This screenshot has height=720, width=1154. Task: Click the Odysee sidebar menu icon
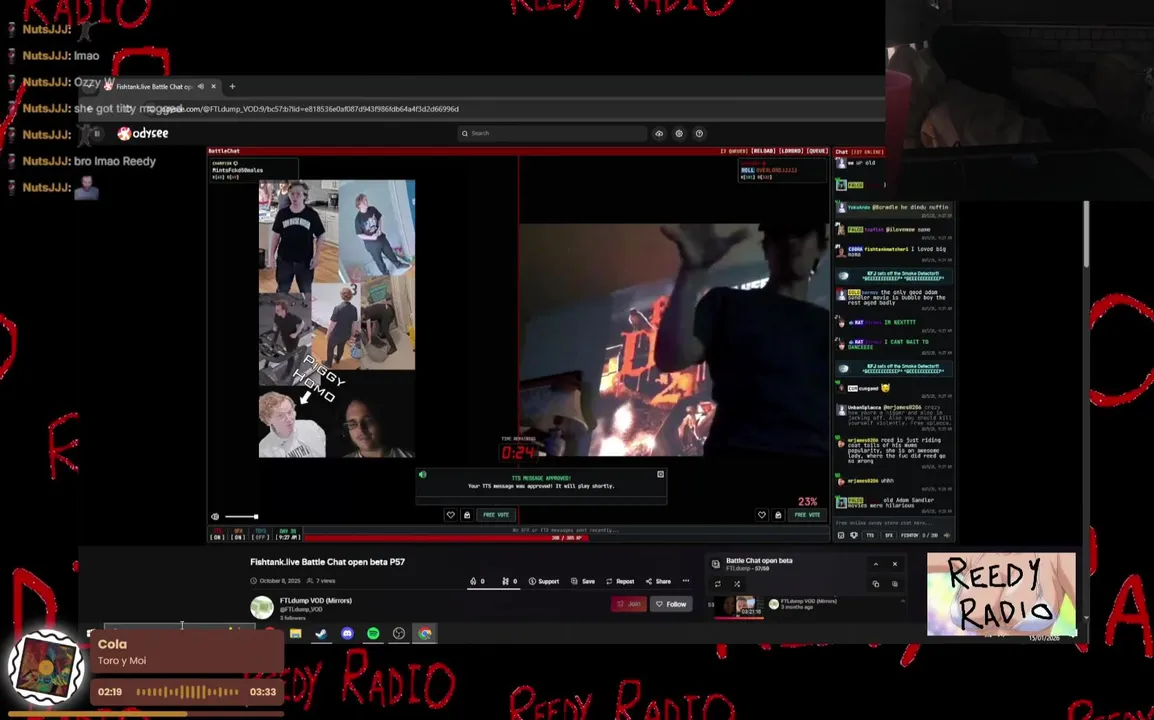(97, 133)
